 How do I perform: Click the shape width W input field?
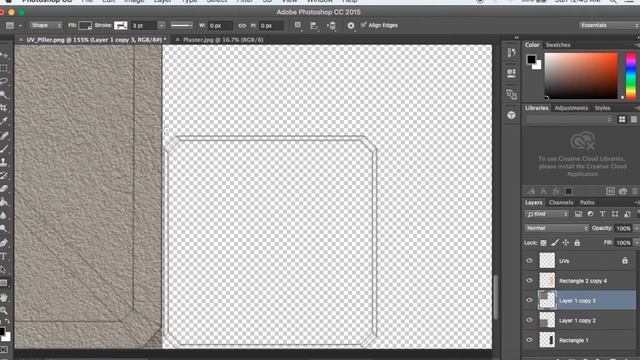(220, 26)
